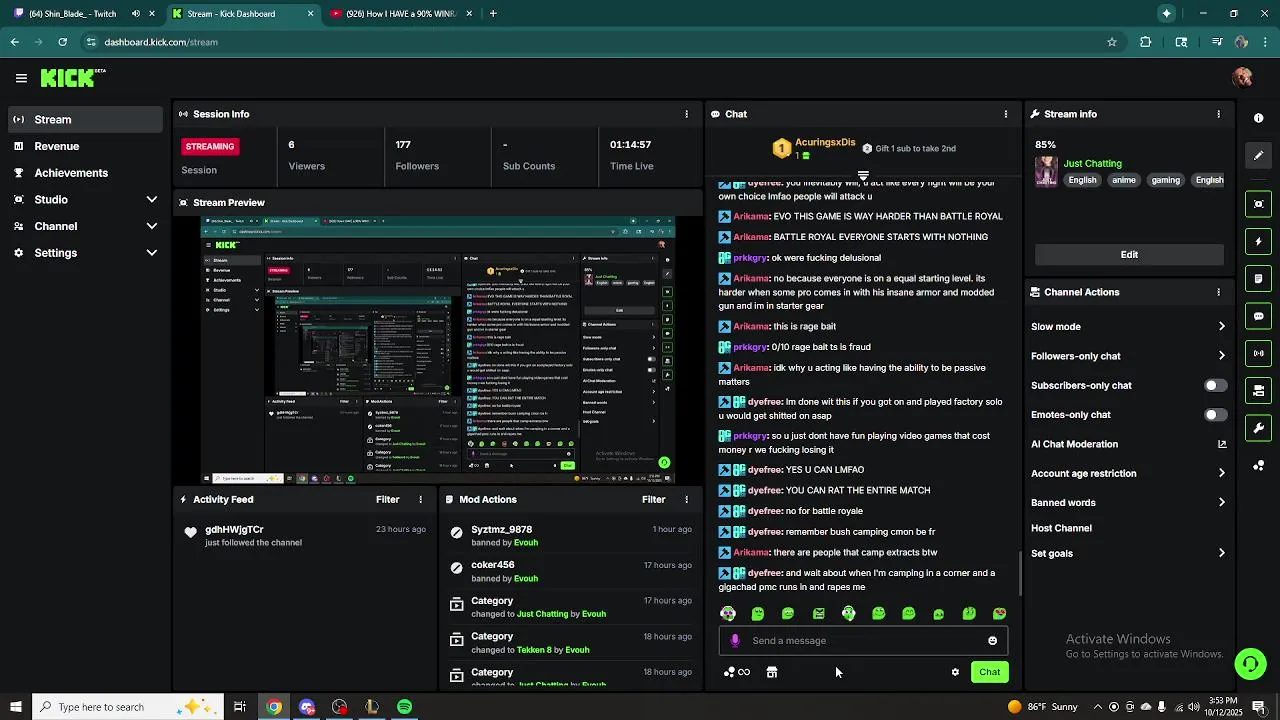The image size is (1280, 720).
Task: Open Spotify from the taskbar
Action: coord(404,707)
